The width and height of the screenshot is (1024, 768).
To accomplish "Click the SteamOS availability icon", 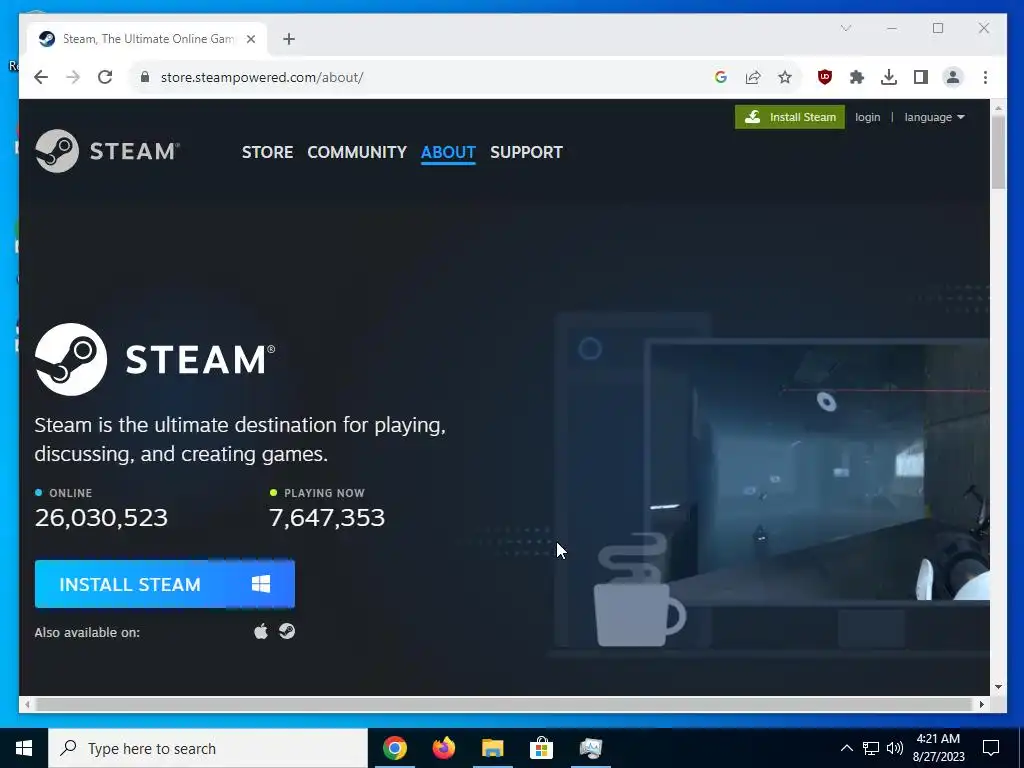I will 287,631.
